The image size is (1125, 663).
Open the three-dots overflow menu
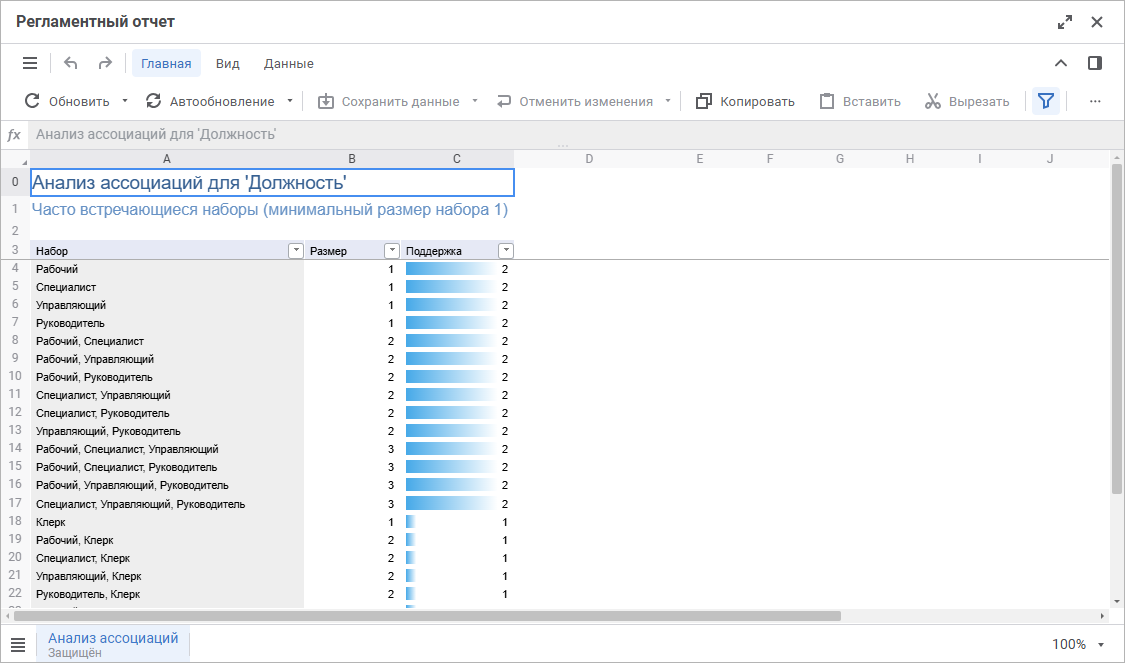(x=1095, y=101)
